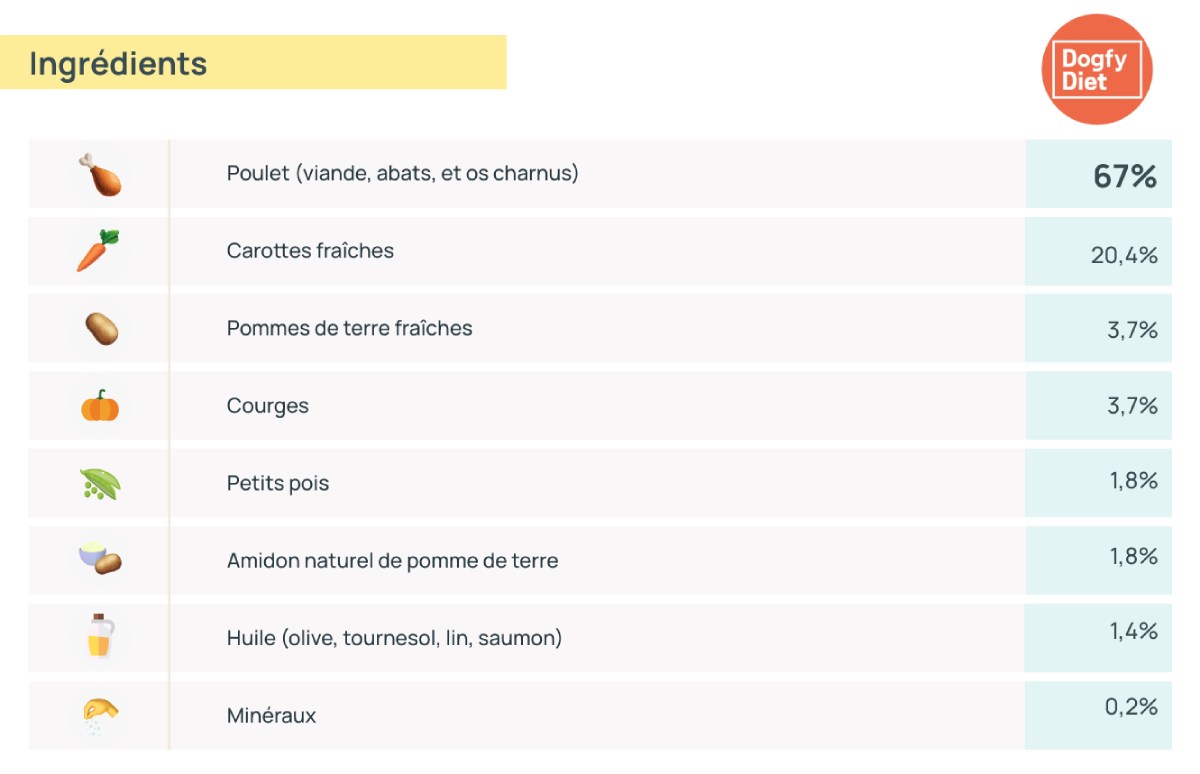This screenshot has height=774, width=1200.
Task: Click the 67% percentage cell
Action: coord(1098,174)
